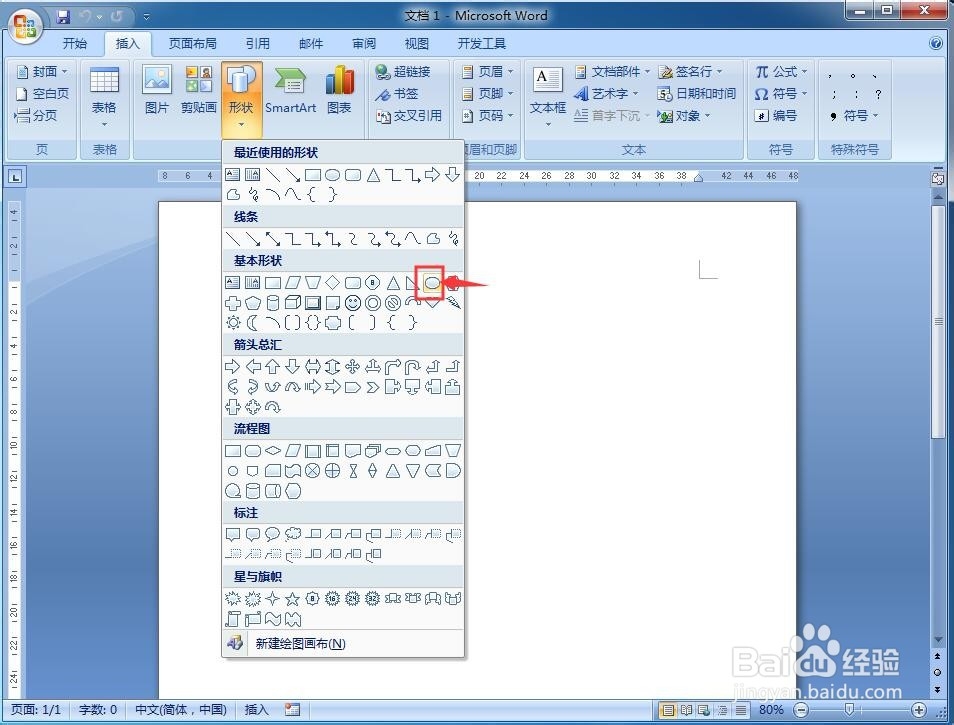This screenshot has width=954, height=725.
Task: Insert Date and Time
Action: [696, 94]
